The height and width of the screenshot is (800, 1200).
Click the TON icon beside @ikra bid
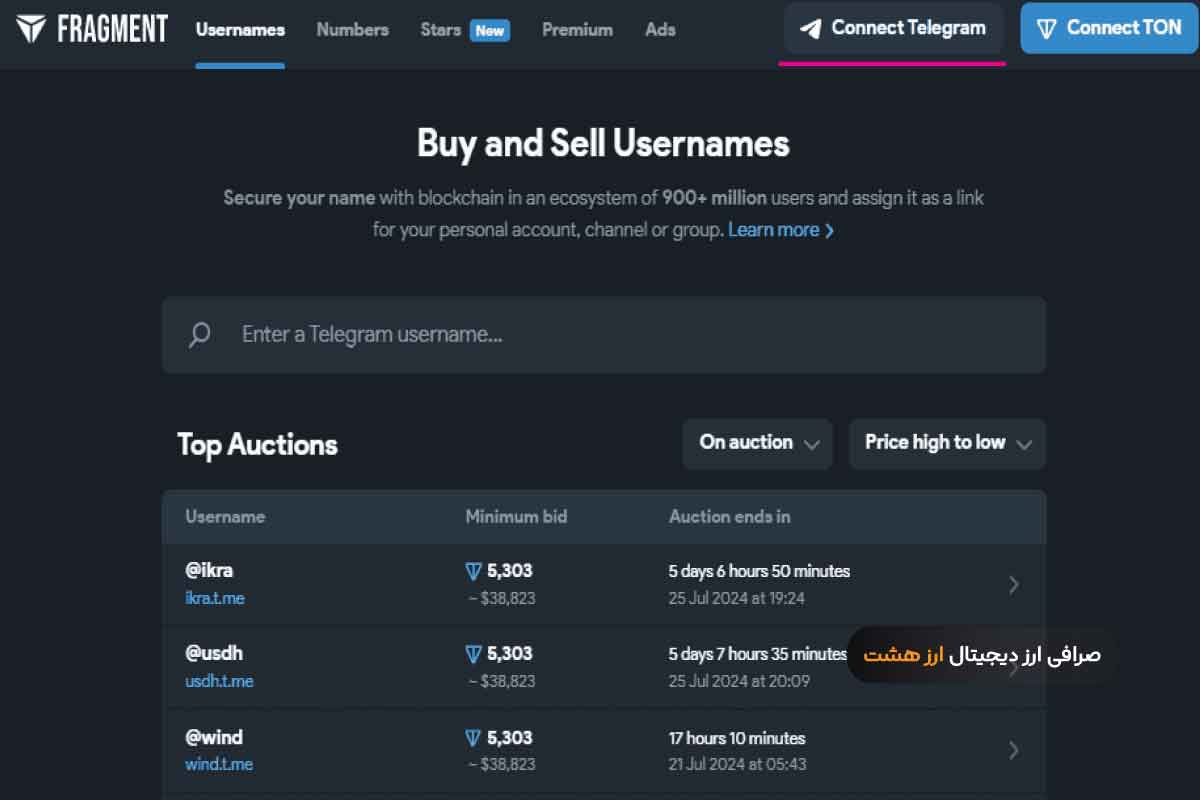tap(474, 571)
